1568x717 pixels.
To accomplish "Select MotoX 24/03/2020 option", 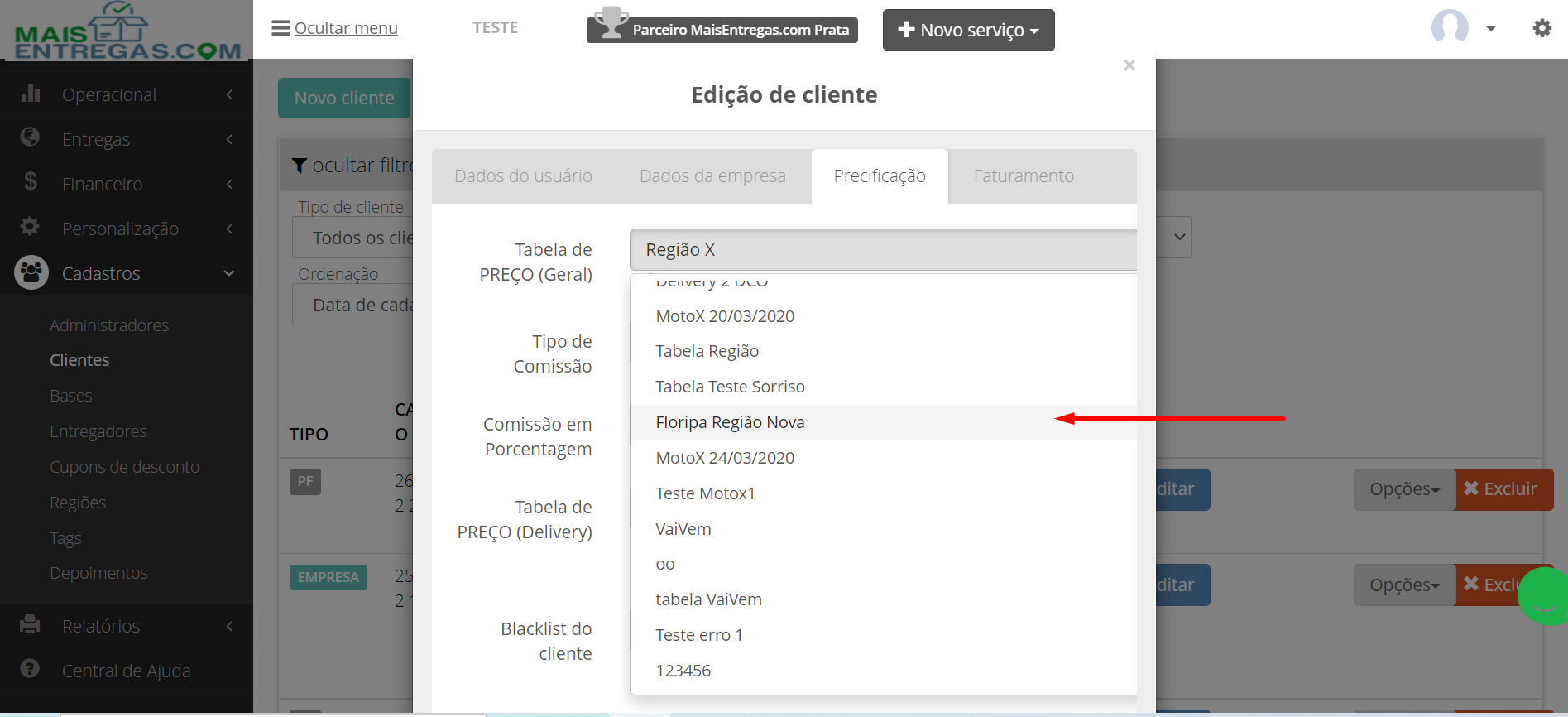I will (883, 458).
